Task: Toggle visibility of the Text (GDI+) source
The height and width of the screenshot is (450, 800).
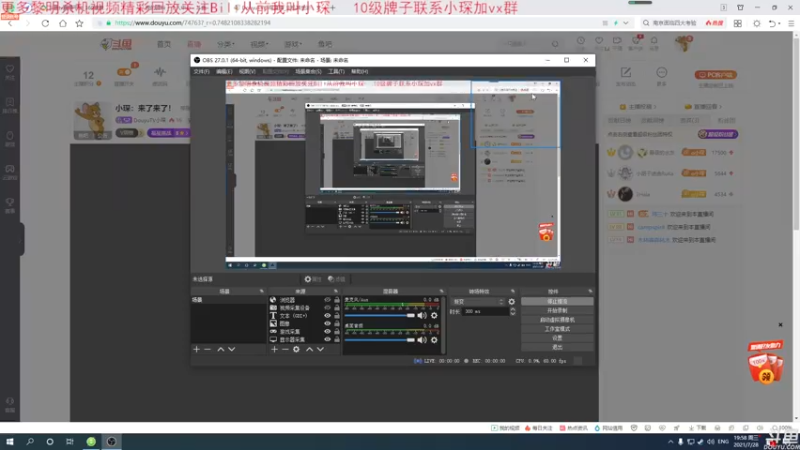Action: tap(328, 316)
